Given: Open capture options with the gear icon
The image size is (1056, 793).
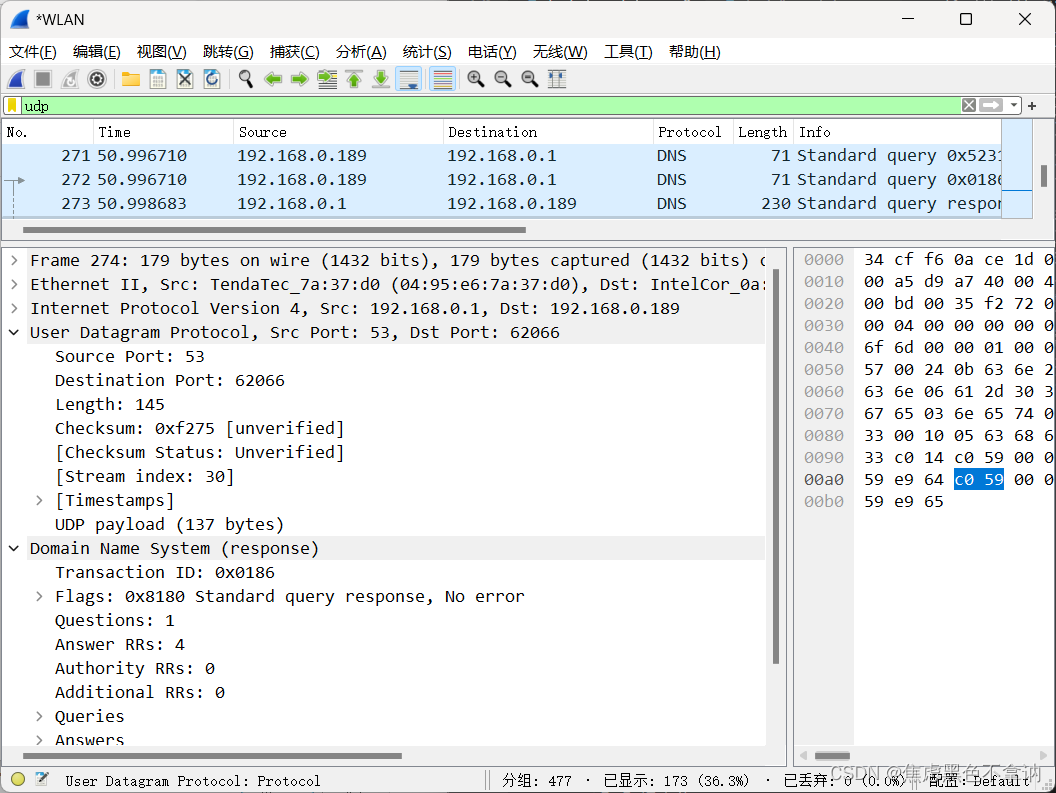Looking at the screenshot, I should click(x=97, y=79).
